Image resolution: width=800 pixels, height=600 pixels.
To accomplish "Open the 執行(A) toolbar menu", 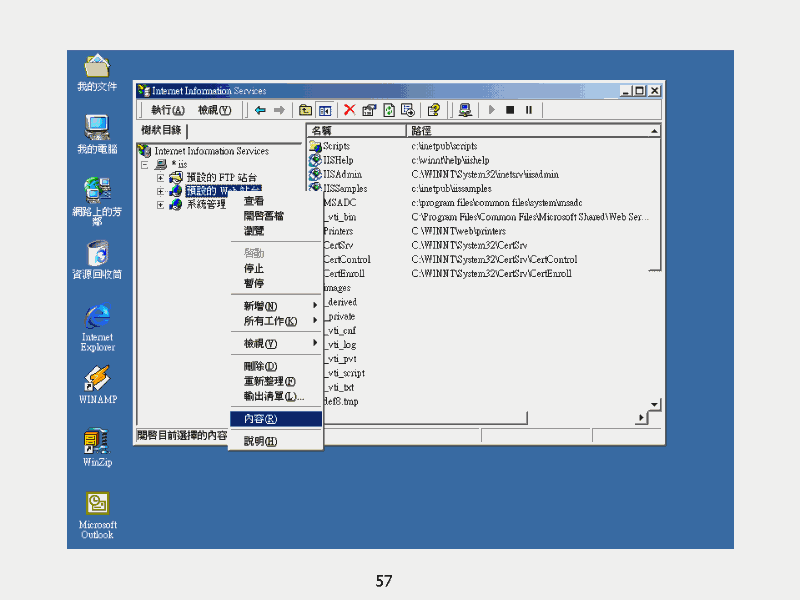I will click(168, 110).
